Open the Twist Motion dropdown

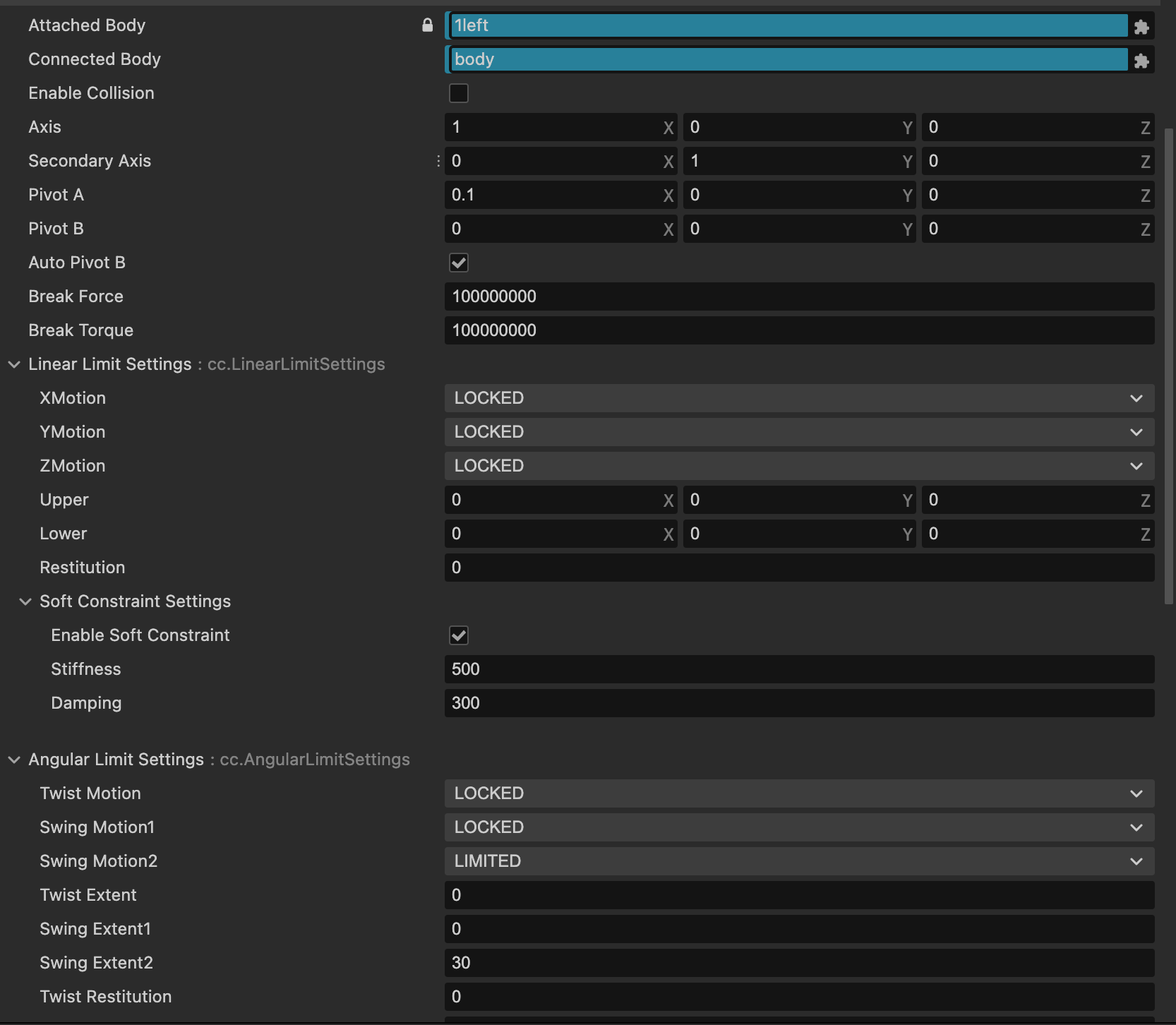tap(800, 793)
